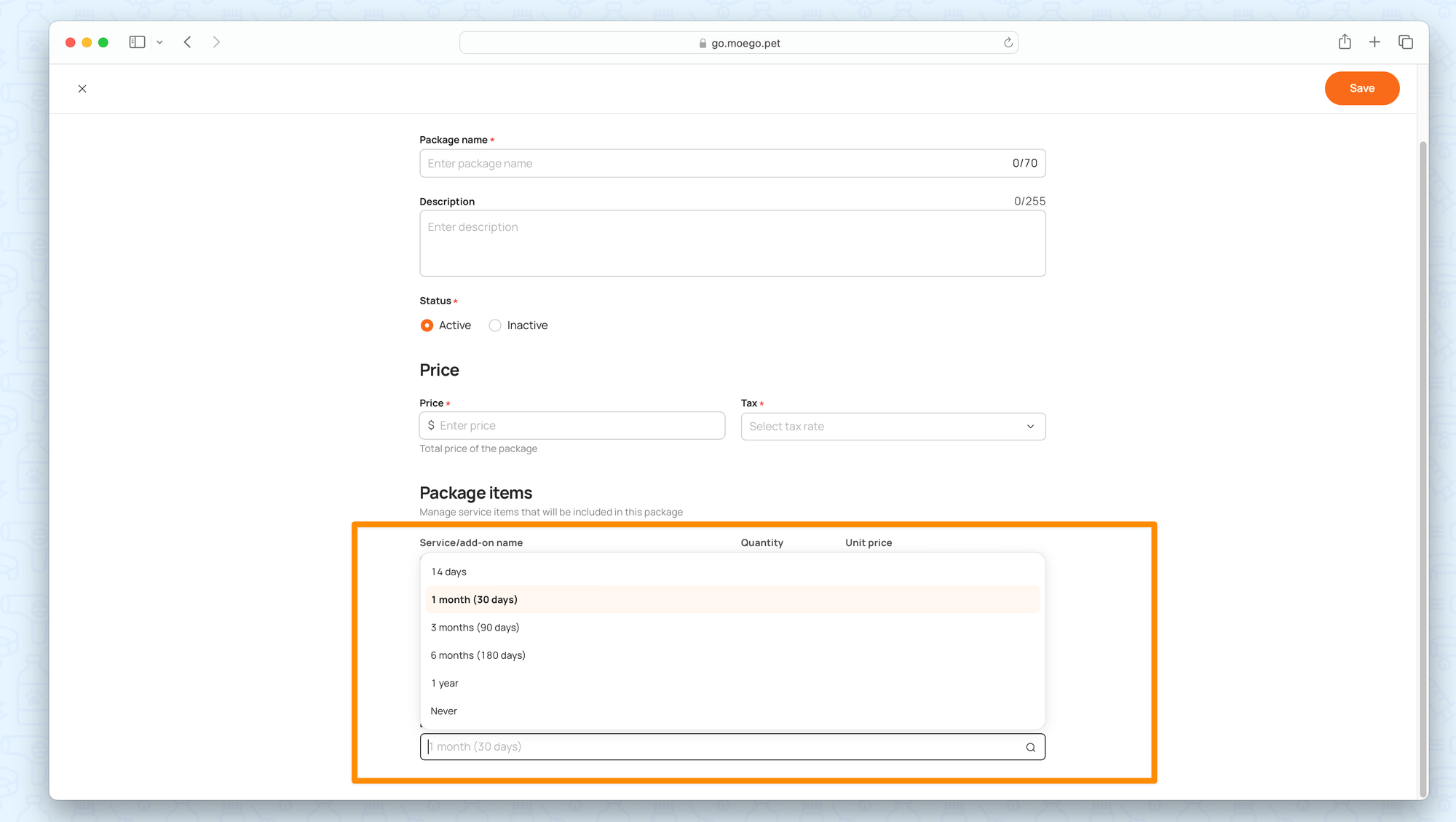Close the package form with X icon
The image size is (1456, 822).
[82, 89]
